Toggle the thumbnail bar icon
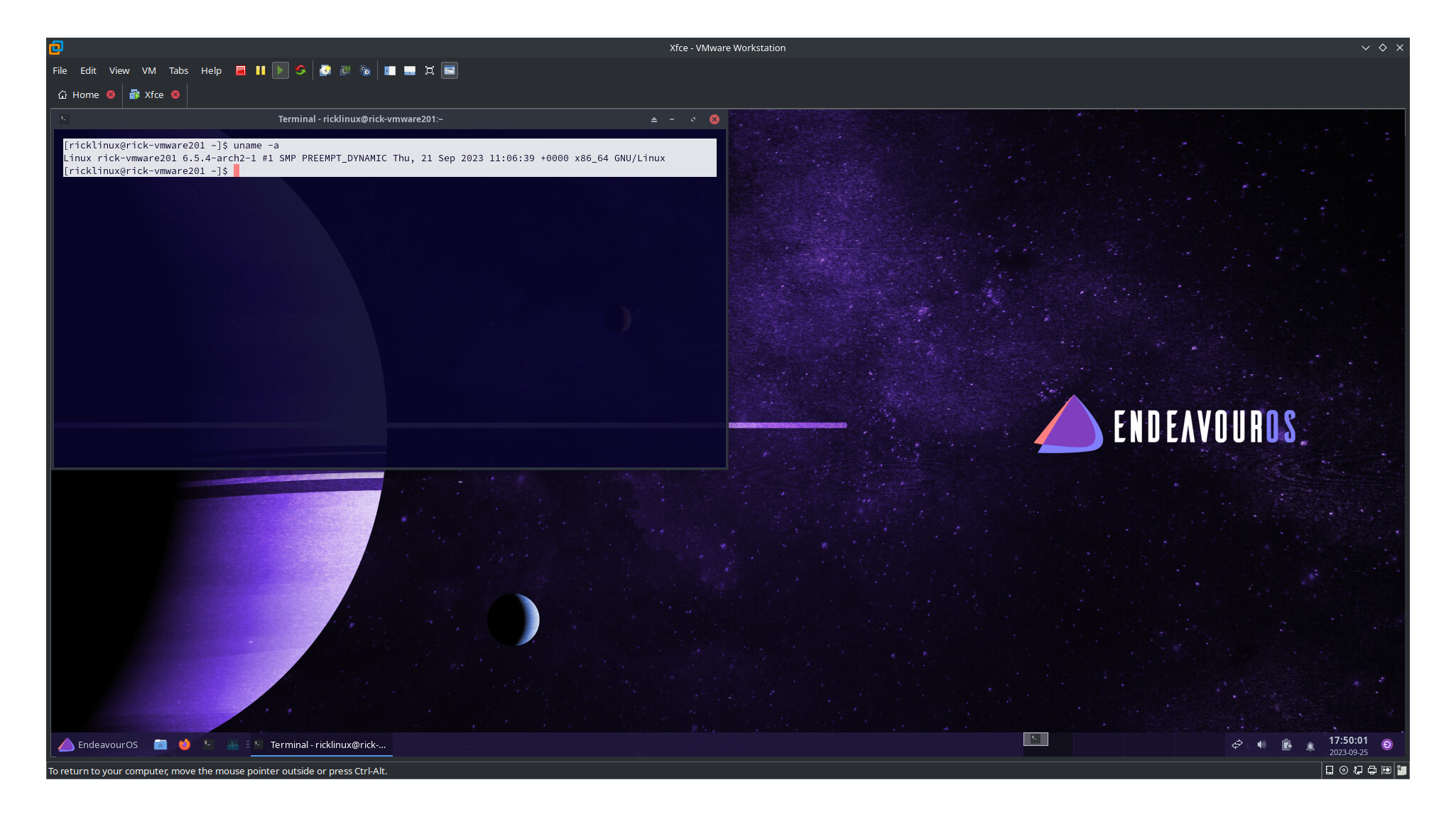Image resolution: width=1456 pixels, height=834 pixels. [410, 70]
